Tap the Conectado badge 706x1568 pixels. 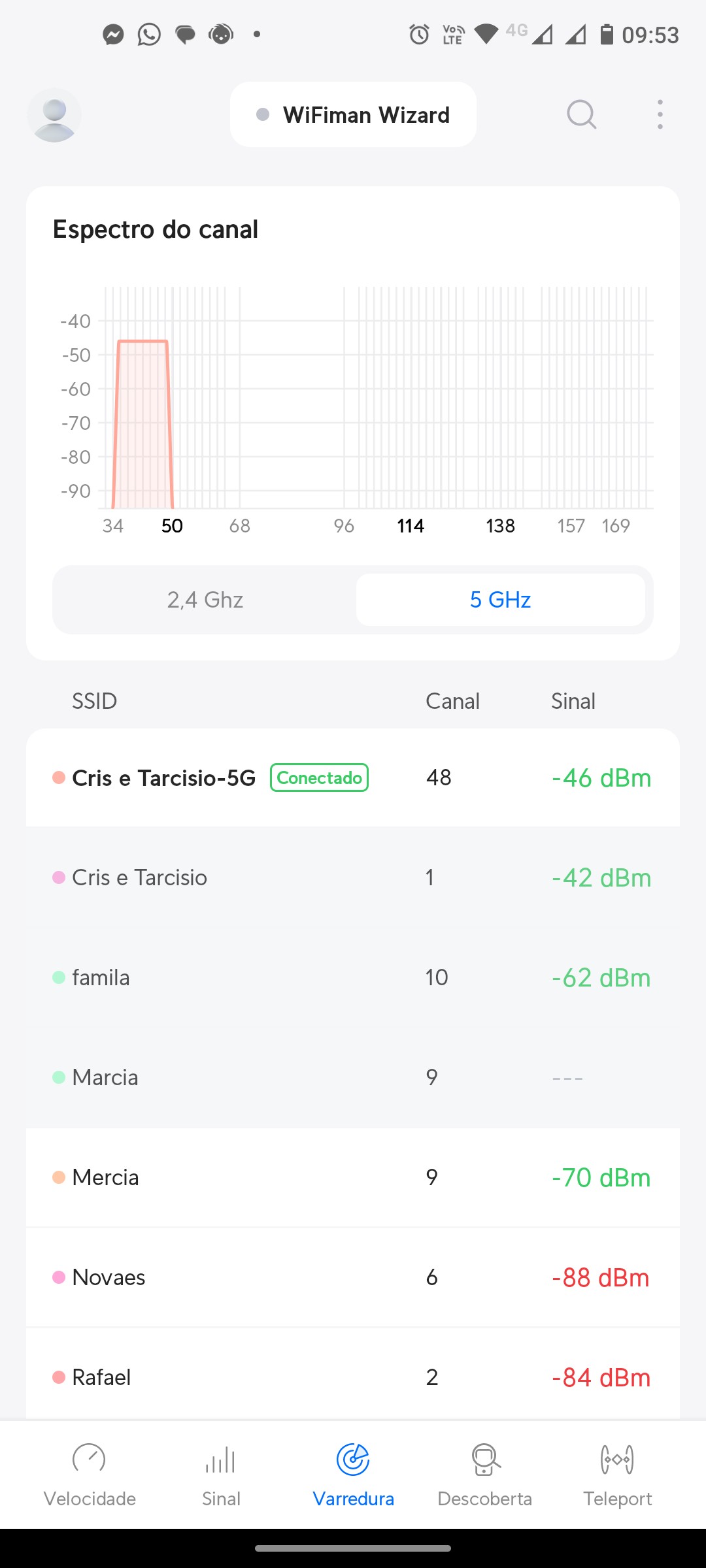(319, 777)
